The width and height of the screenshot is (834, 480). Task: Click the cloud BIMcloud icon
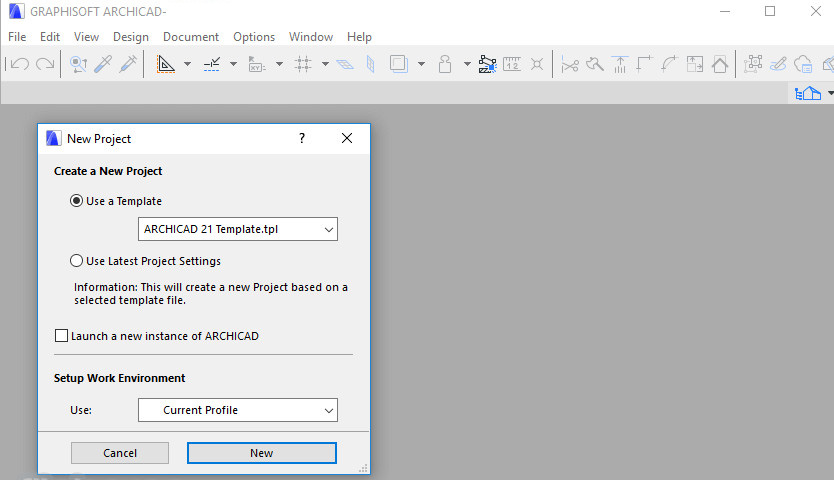(803, 64)
